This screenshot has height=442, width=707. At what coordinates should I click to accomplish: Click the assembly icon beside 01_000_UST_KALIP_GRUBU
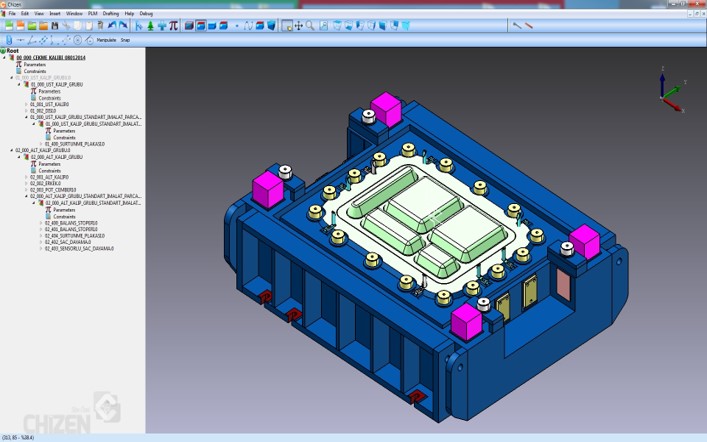pyautogui.click(x=27, y=84)
